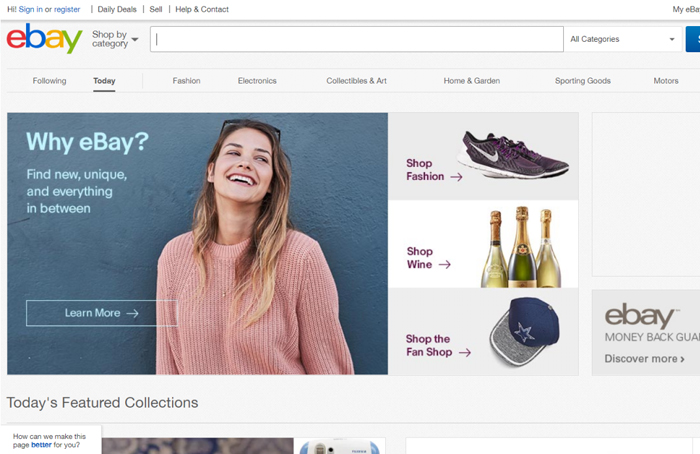Click the Shop Wine link text
The width and height of the screenshot is (700, 454).
click(x=420, y=258)
